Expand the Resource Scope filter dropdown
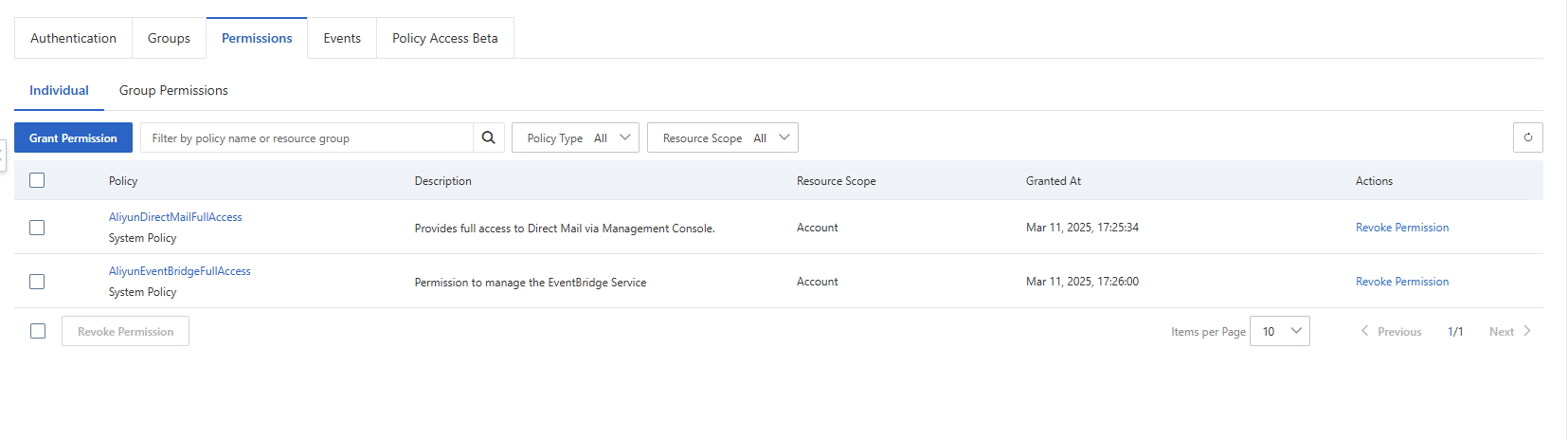The width and height of the screenshot is (1568, 440). [722, 137]
